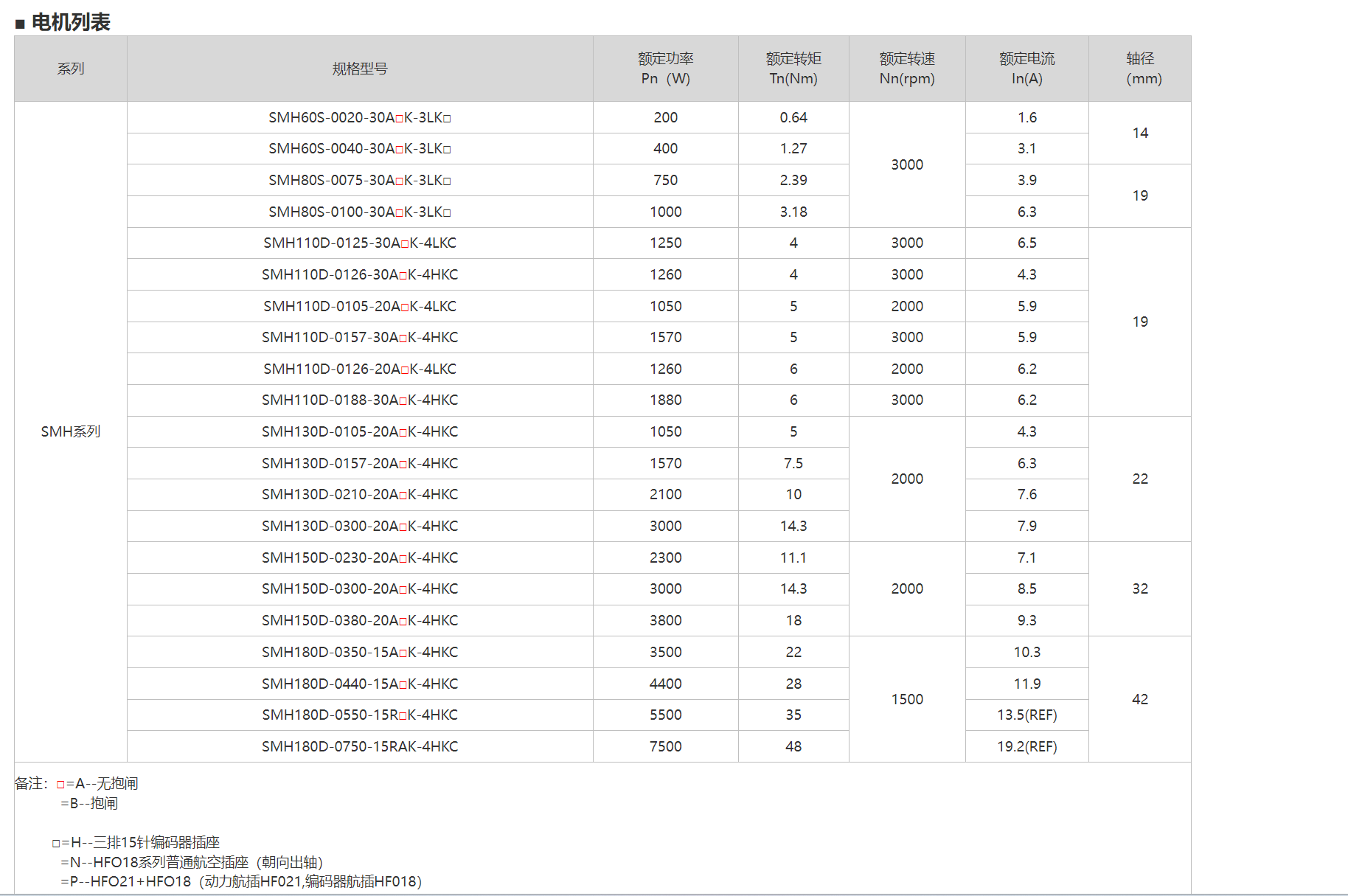Click the 10.3 rated current cell
Image resolution: width=1348 pixels, height=896 pixels.
(x=1027, y=652)
